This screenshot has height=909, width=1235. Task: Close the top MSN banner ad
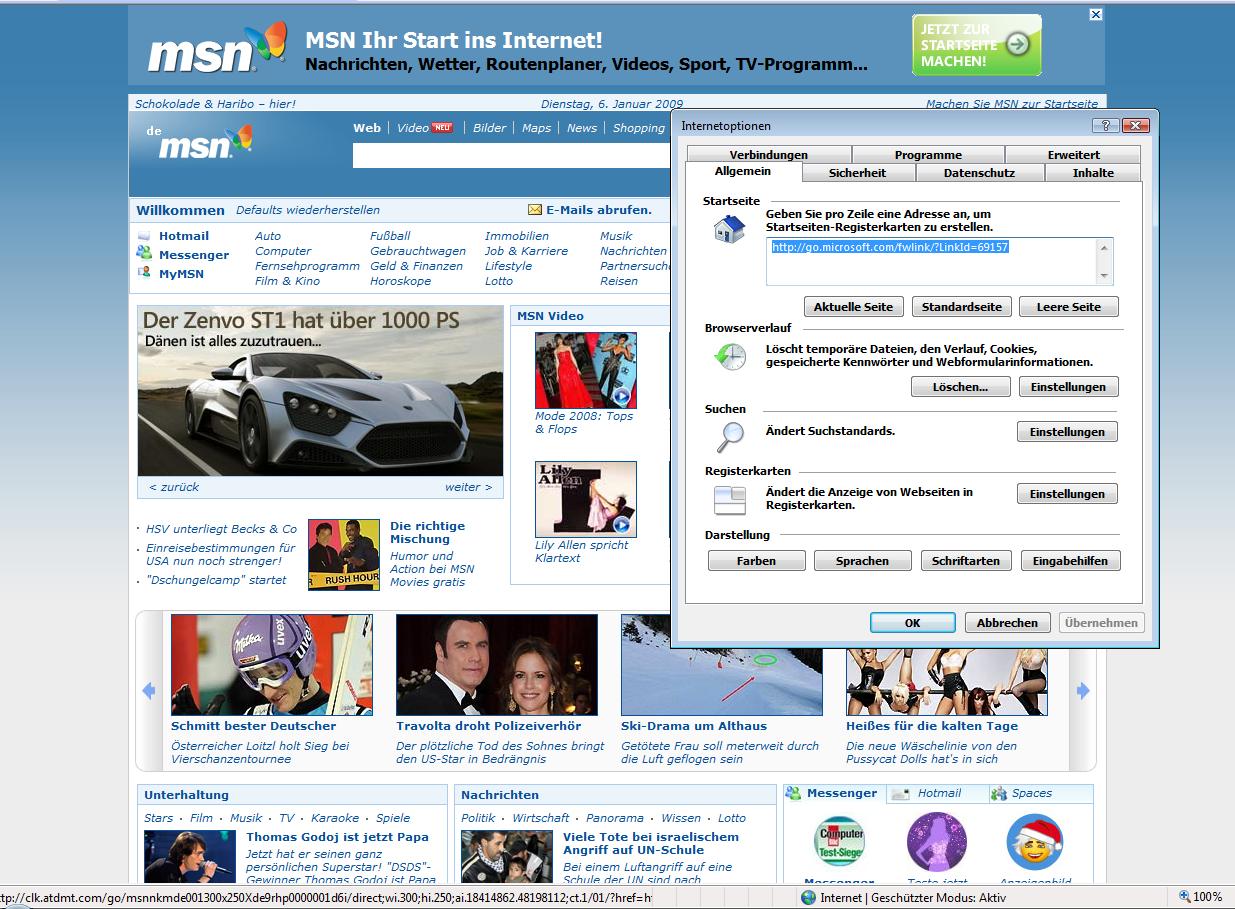[1096, 14]
